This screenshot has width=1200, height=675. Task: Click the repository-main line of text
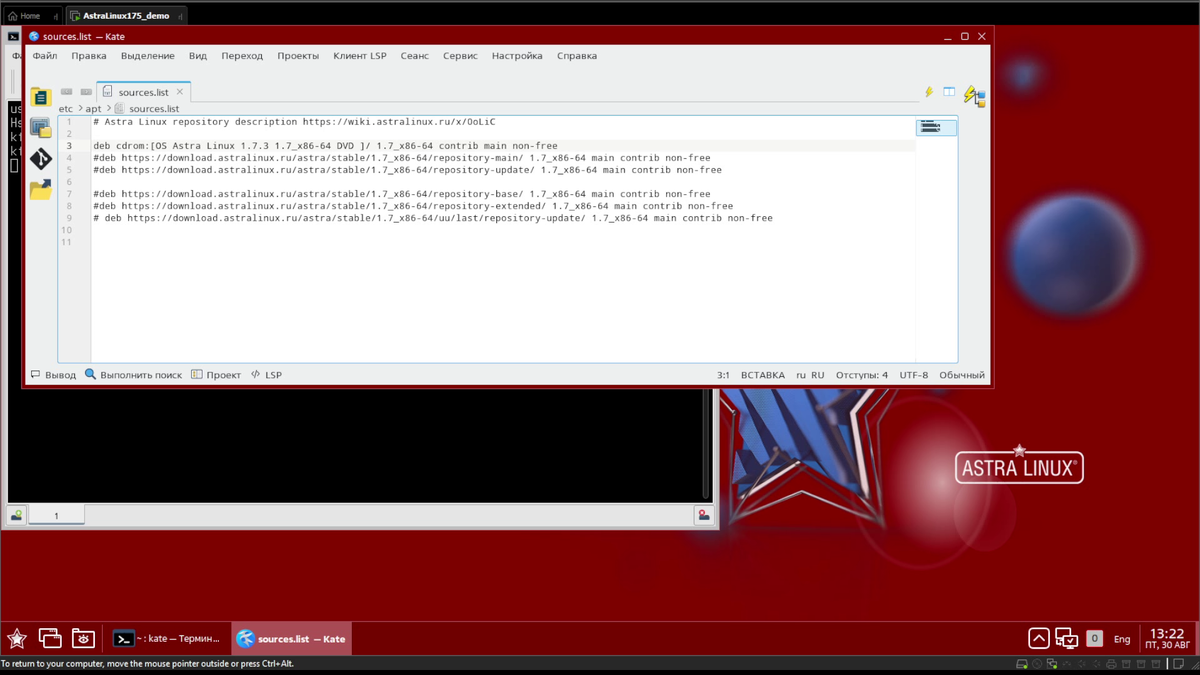(402, 158)
